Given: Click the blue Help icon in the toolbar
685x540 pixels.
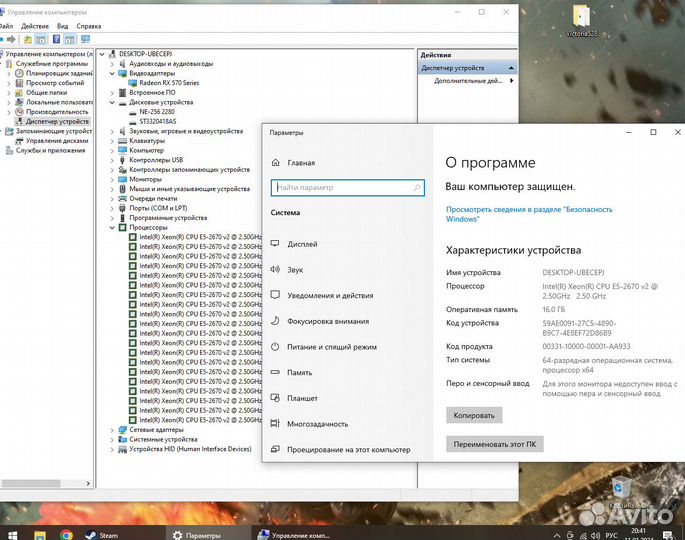Looking at the screenshot, I should pyautogui.click(x=56, y=39).
